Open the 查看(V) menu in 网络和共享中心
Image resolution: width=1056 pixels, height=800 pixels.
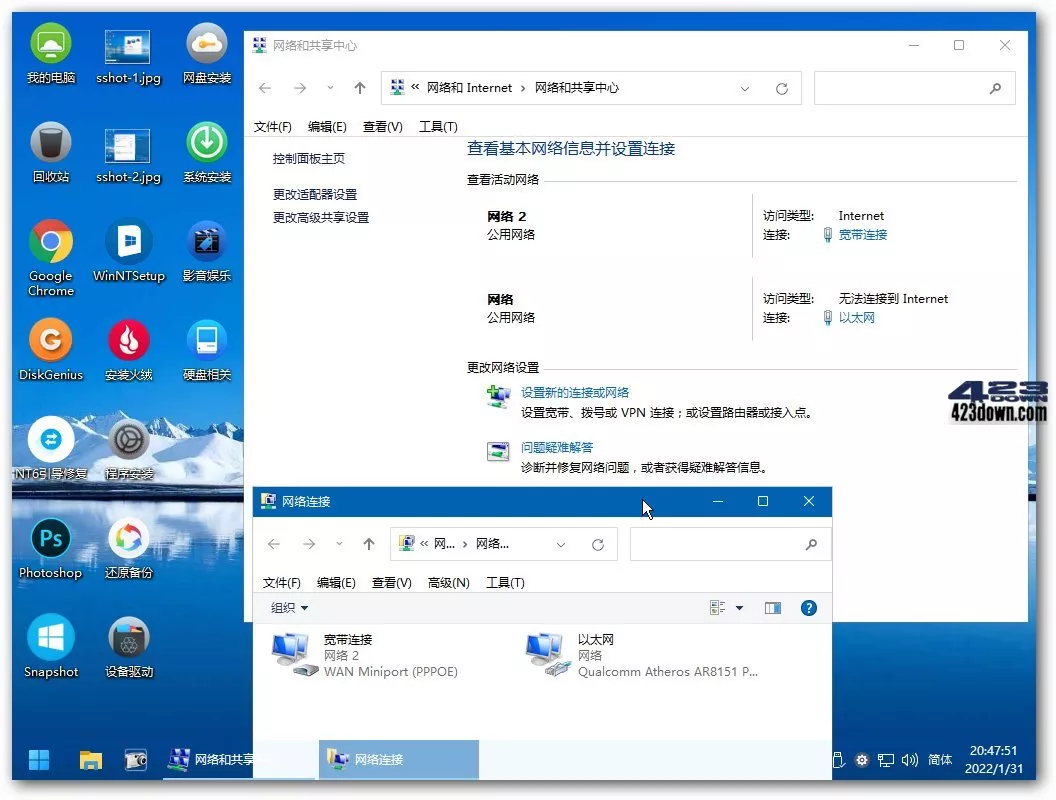pyautogui.click(x=381, y=126)
